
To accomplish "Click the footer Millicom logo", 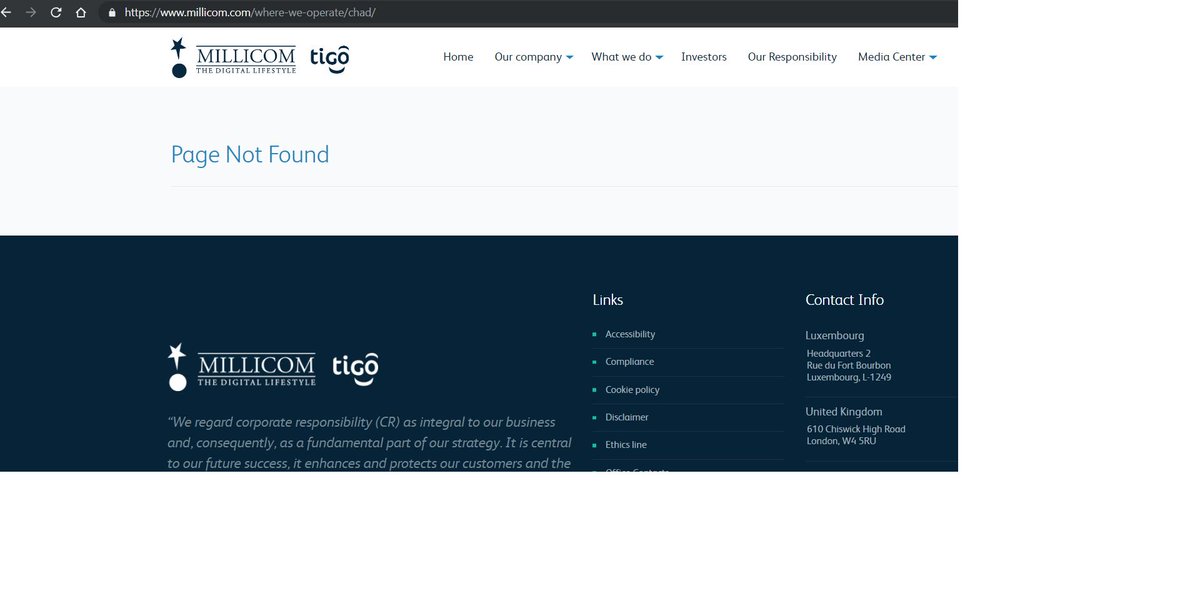I will tap(242, 368).
